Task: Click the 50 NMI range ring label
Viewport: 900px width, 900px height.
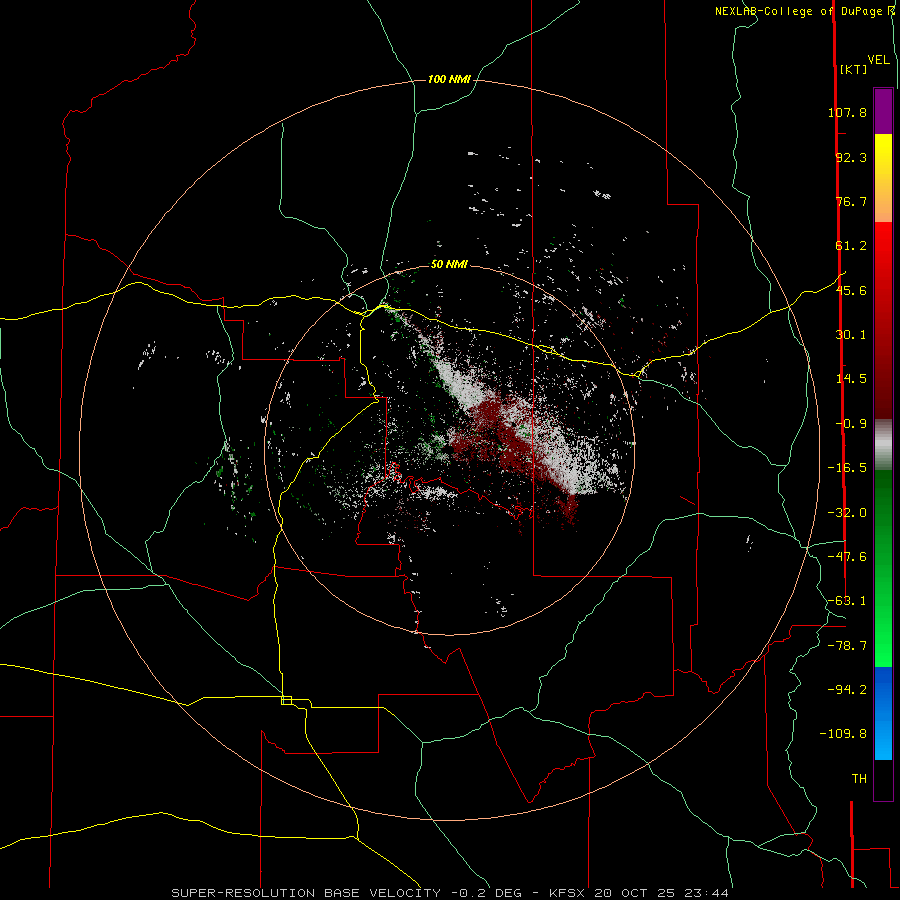Action: 449,264
